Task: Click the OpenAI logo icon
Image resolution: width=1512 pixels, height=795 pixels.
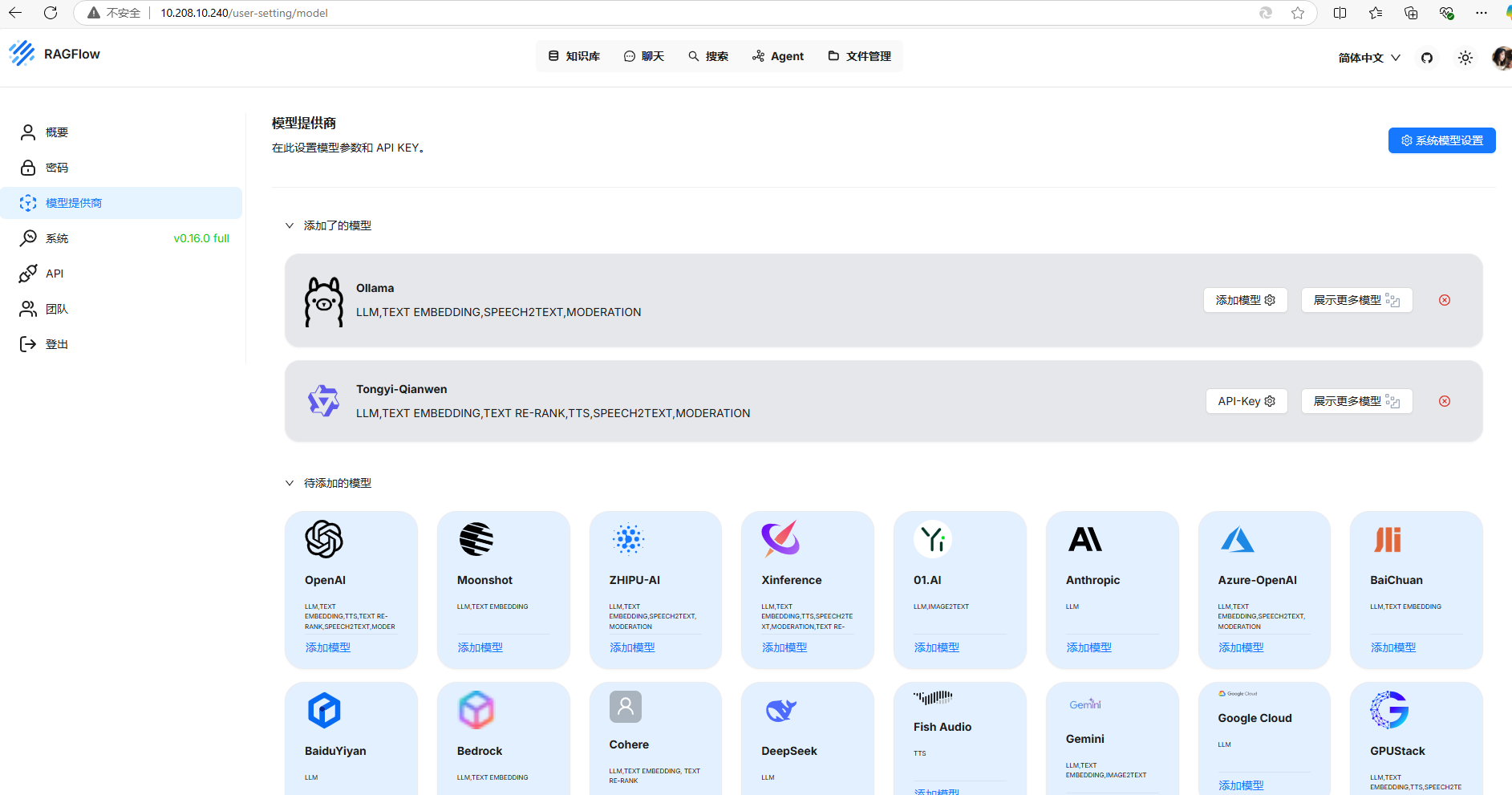Action: click(324, 539)
